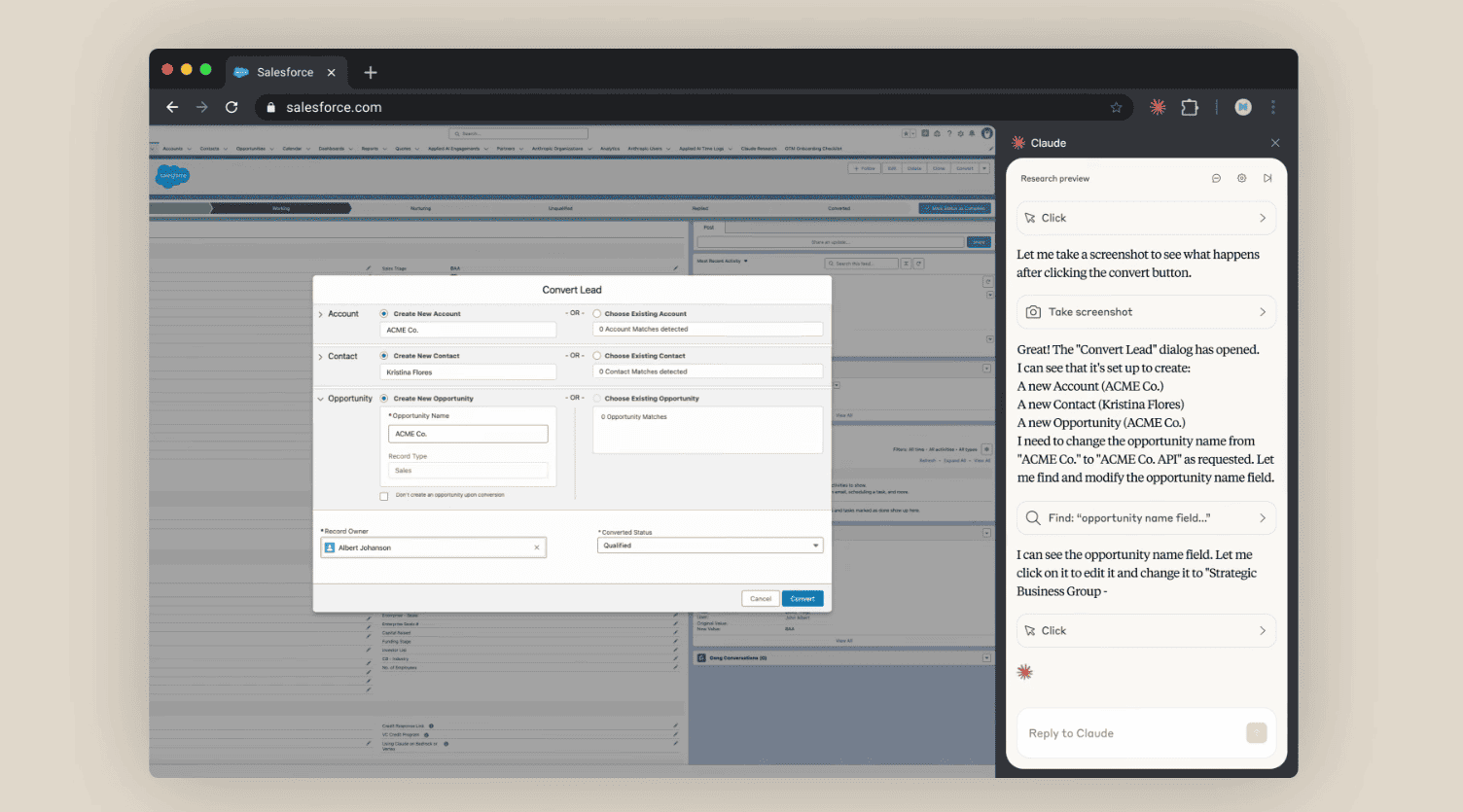This screenshot has width=1463, height=812.
Task: Open the Accounts nav tab
Action: [x=172, y=149]
